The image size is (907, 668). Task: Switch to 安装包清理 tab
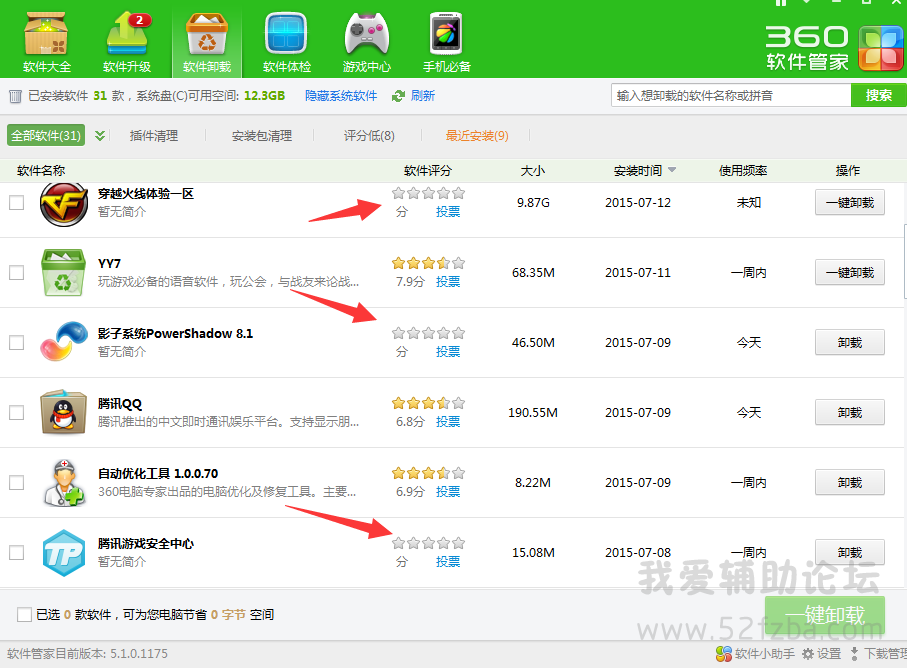pos(262,136)
